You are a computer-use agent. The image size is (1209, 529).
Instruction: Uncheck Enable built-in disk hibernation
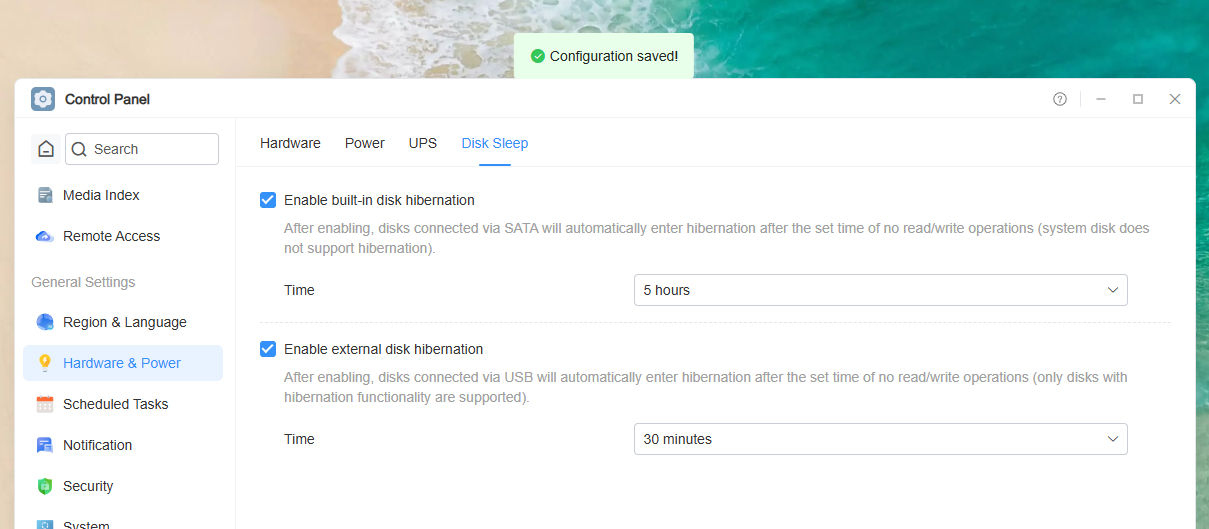coord(268,200)
